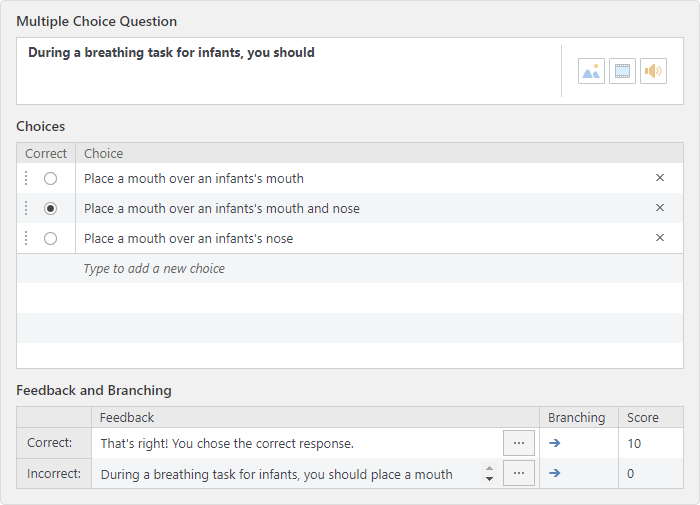Select the "Incorrect:" feedback row label
The height and width of the screenshot is (505, 700).
coord(54,473)
